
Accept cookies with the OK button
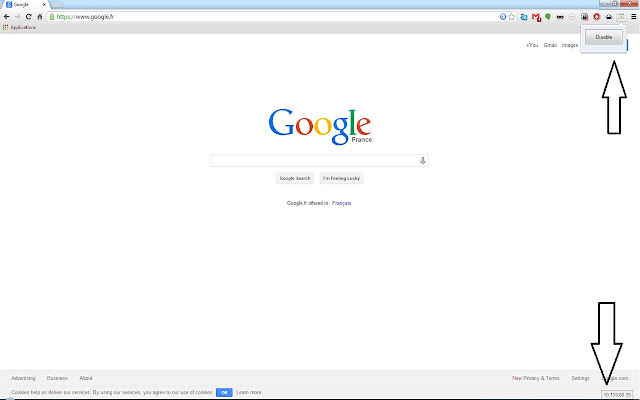(x=224, y=392)
